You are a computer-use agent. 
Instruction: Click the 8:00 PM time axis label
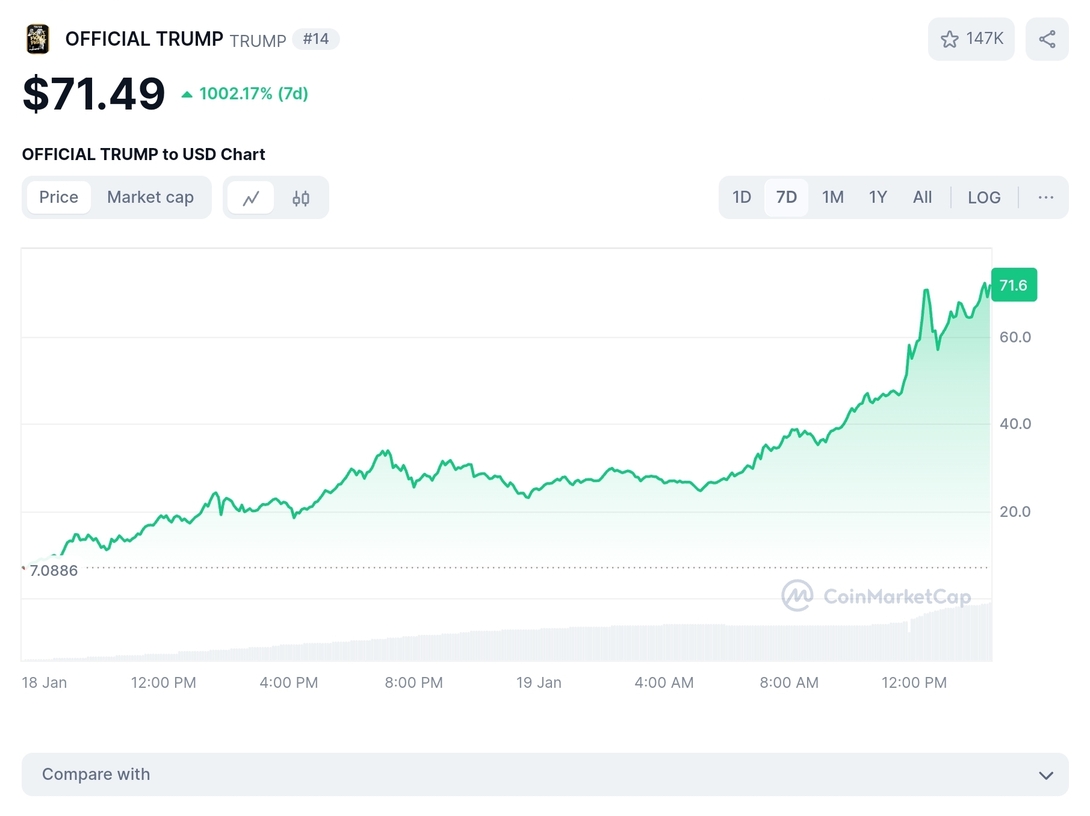point(414,683)
